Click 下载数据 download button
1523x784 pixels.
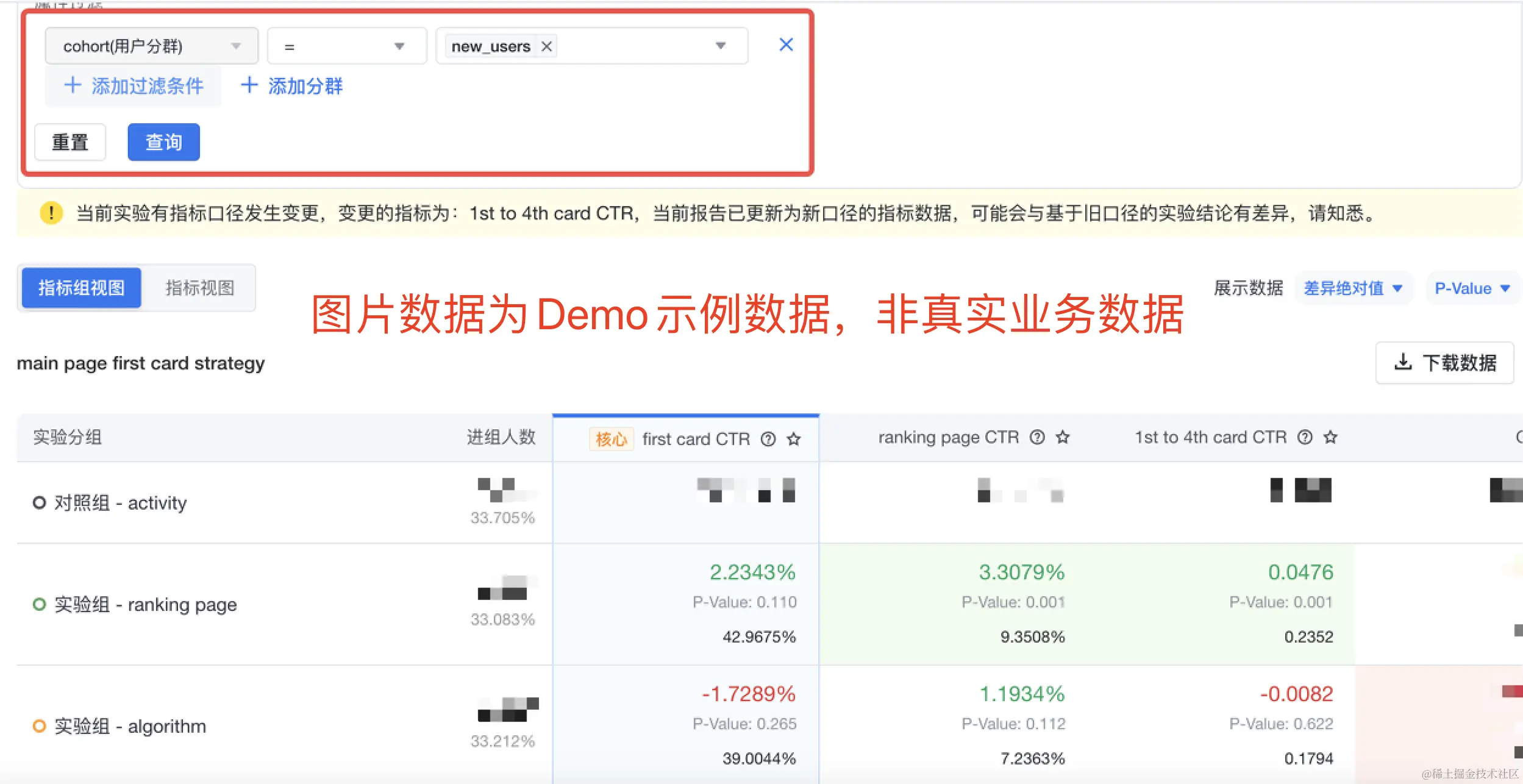pyautogui.click(x=1444, y=363)
